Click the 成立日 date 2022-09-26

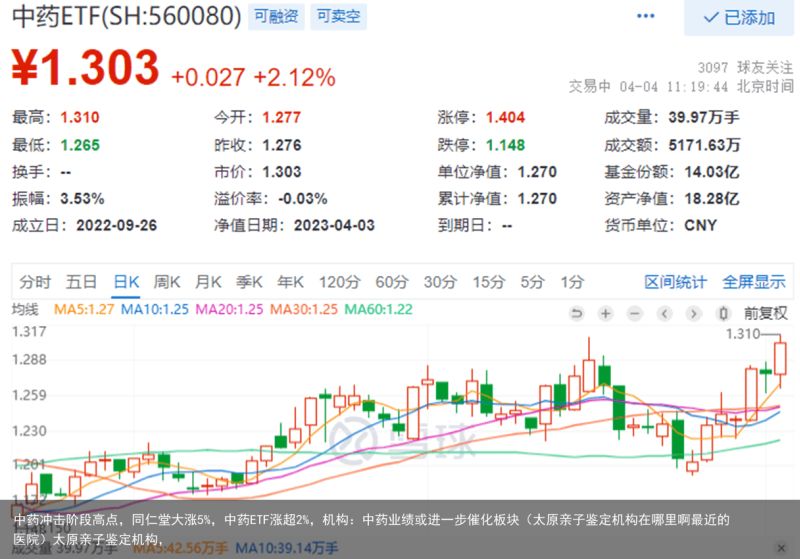point(116,225)
